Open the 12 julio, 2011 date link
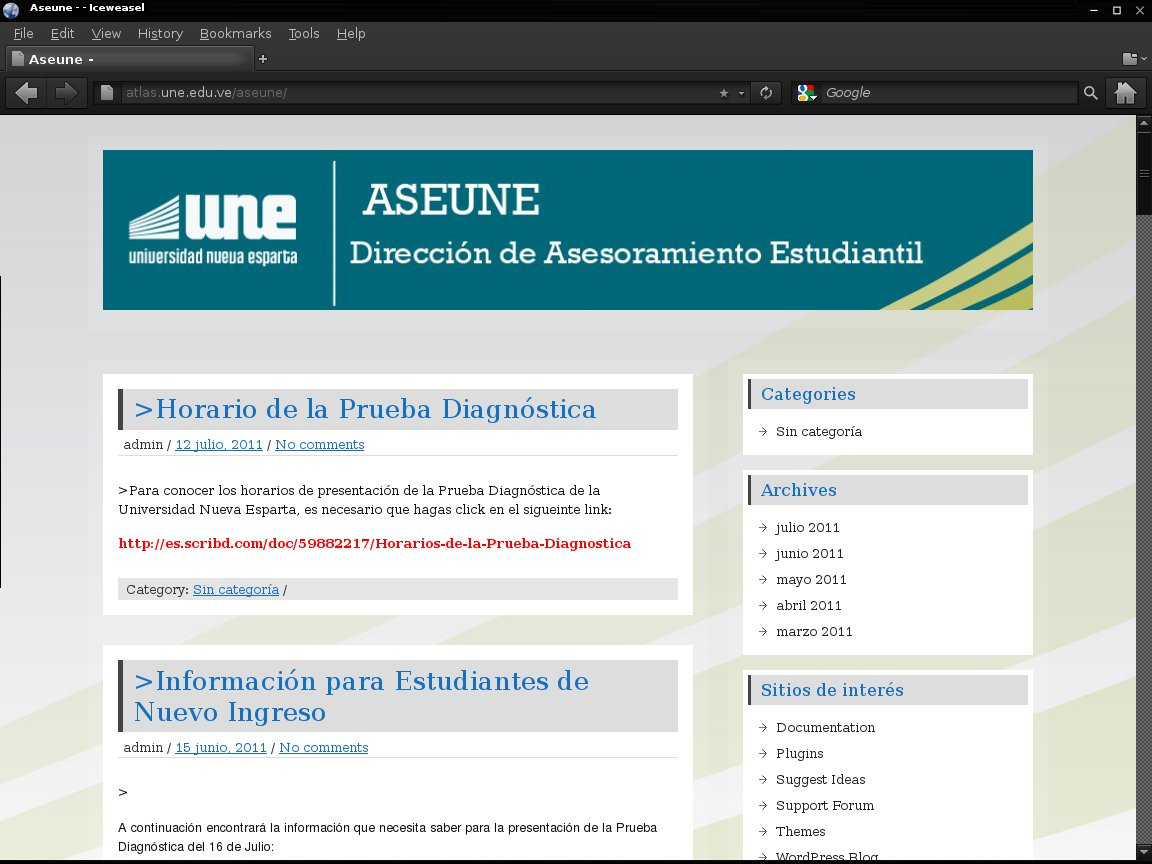This screenshot has height=864, width=1152. [219, 444]
